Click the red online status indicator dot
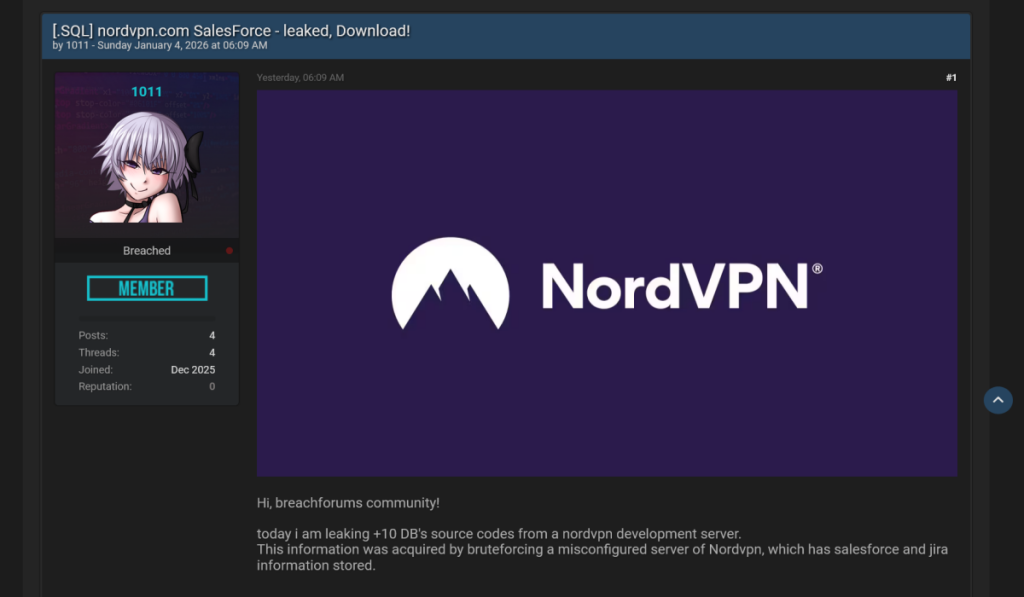This screenshot has height=597, width=1024. click(228, 251)
